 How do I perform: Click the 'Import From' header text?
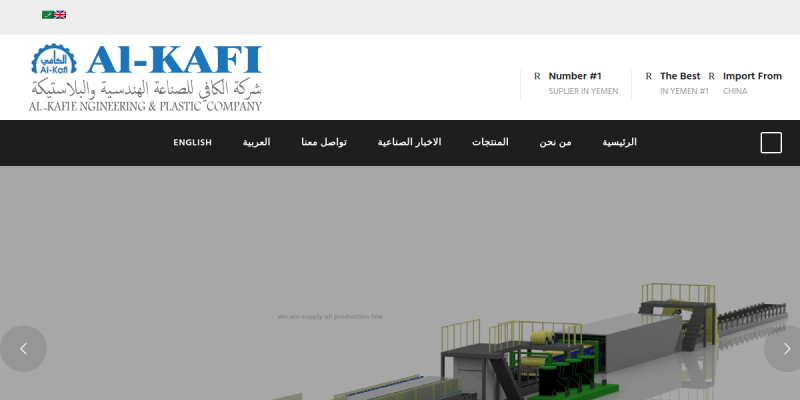[x=752, y=76]
